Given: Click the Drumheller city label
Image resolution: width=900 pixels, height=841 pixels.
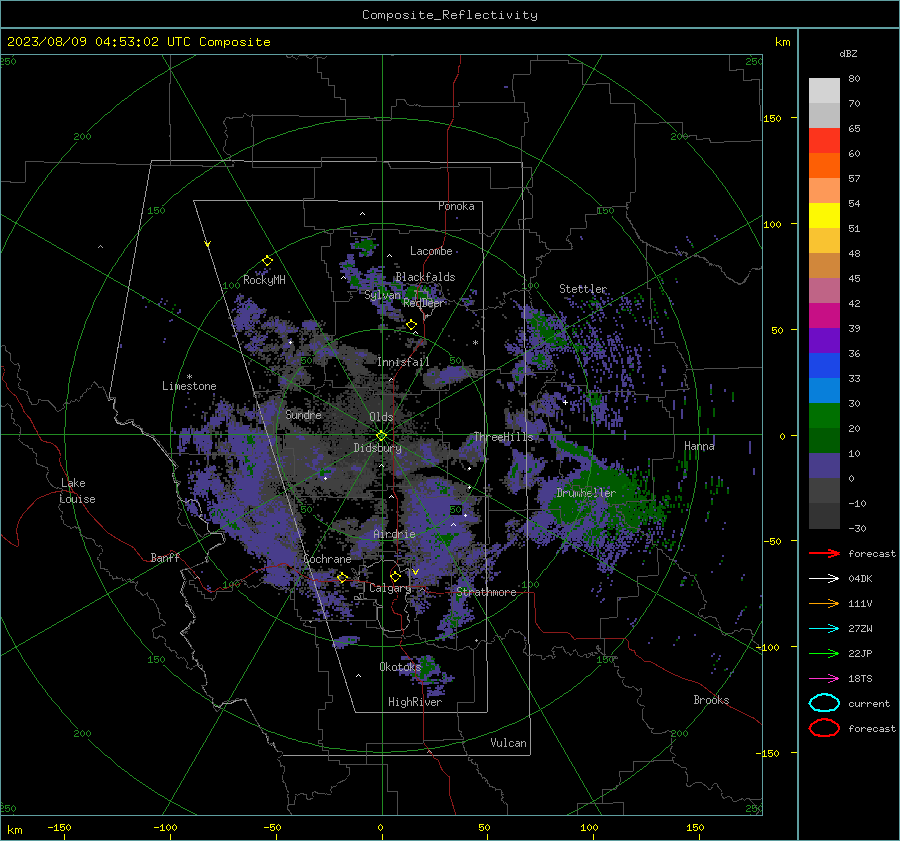Looking at the screenshot, I should (586, 493).
